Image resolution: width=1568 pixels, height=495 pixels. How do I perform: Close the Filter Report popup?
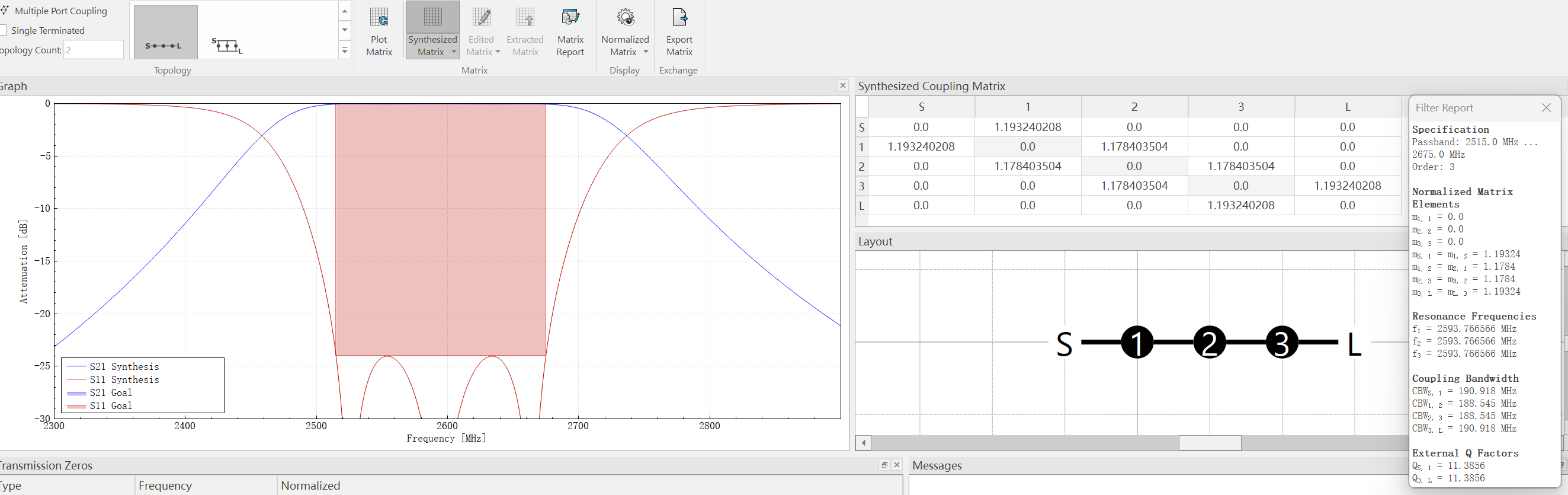[x=1546, y=108]
